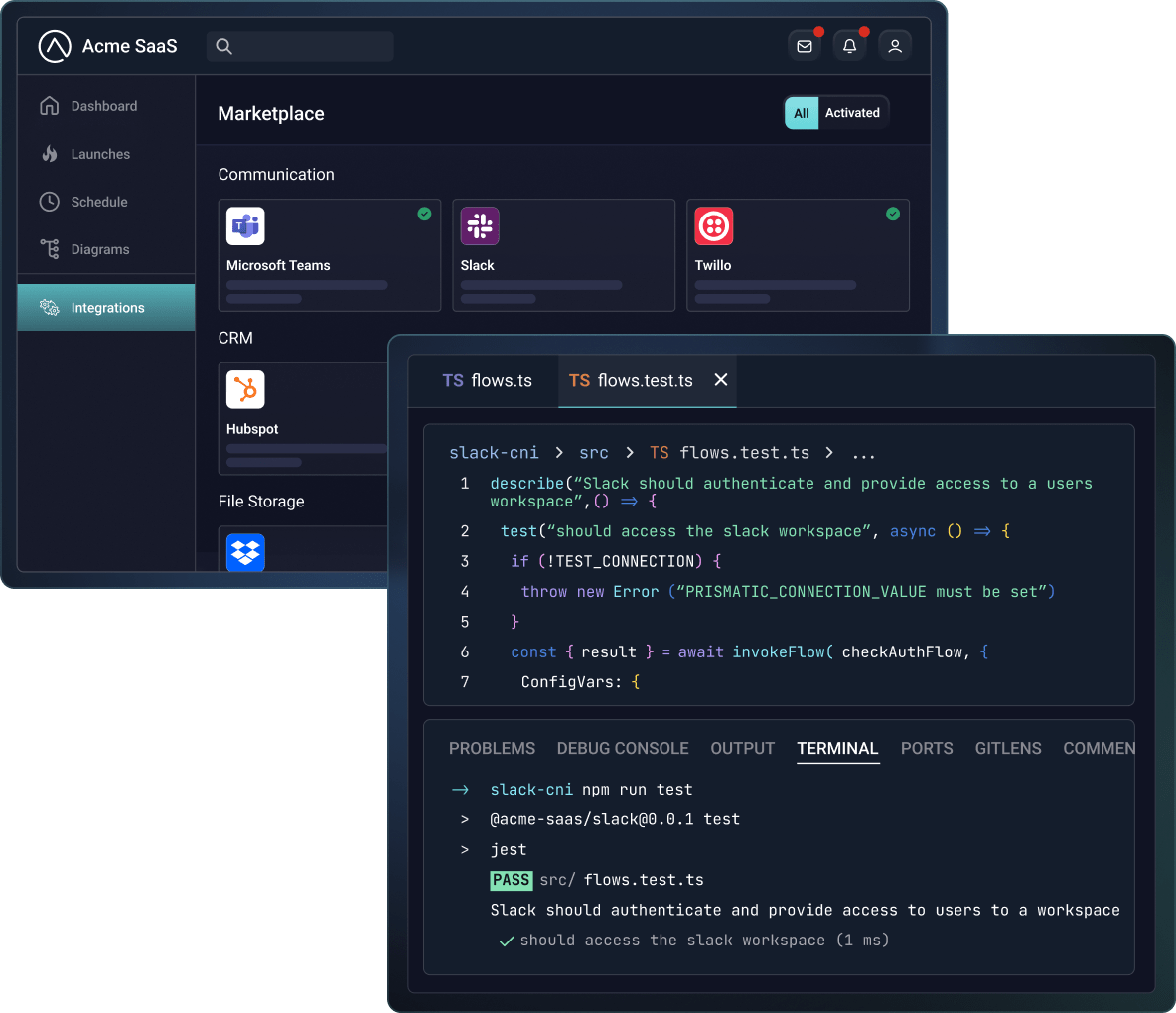Viewport: 1176px width, 1013px height.
Task: Open Launches in the sidebar
Action: [x=105, y=154]
